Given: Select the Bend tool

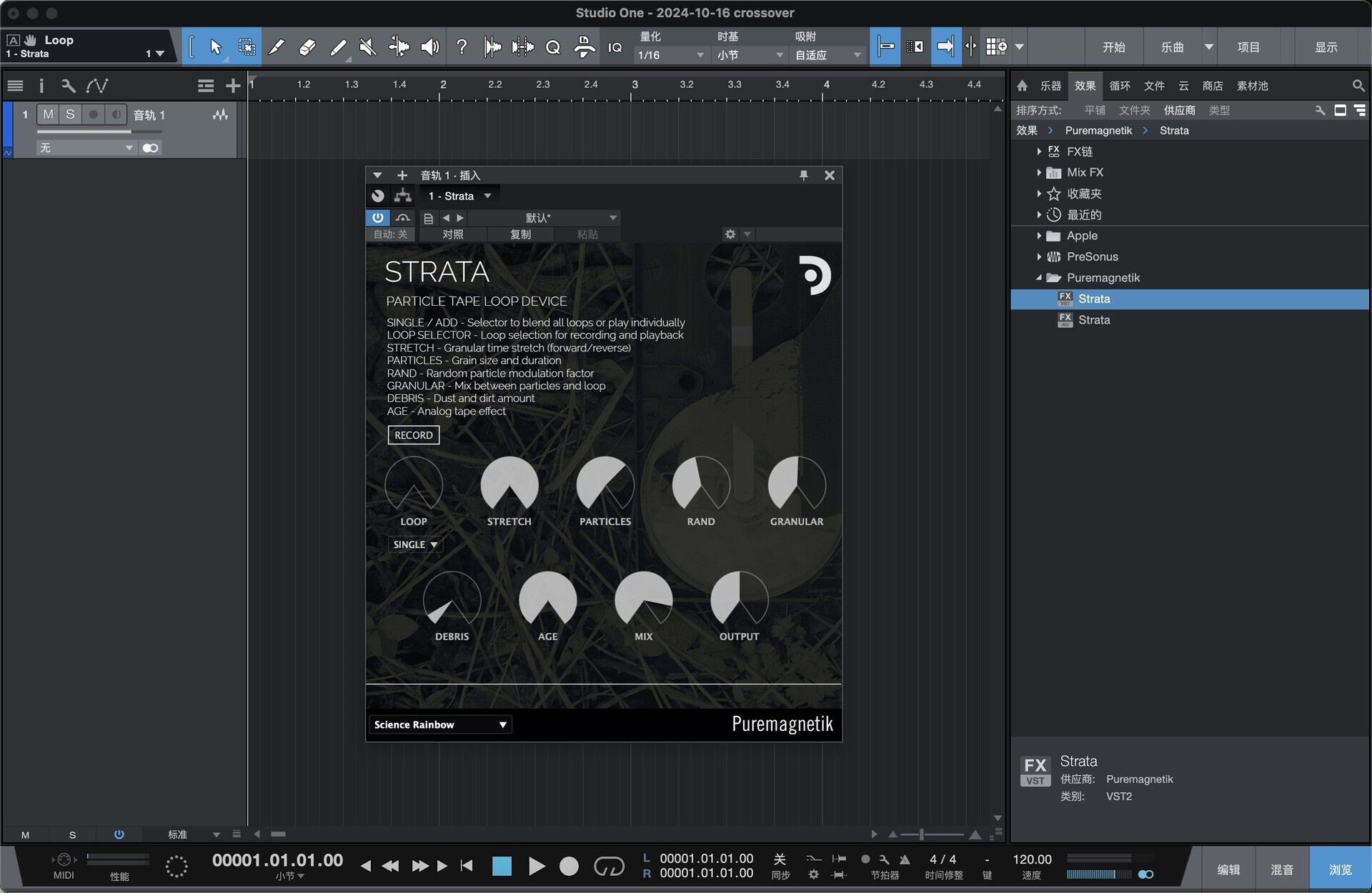Looking at the screenshot, I should click(x=399, y=47).
